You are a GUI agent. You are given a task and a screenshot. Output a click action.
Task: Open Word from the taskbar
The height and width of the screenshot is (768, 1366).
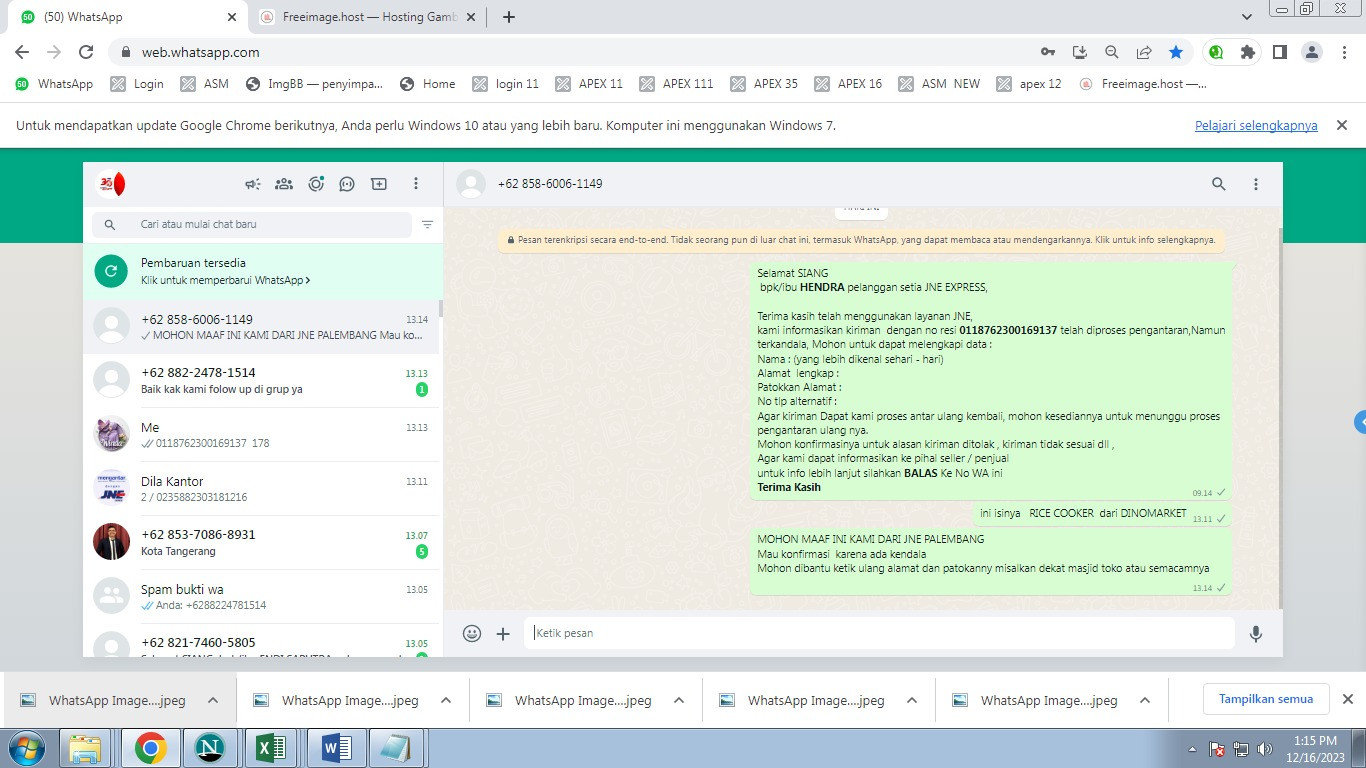tap(335, 748)
